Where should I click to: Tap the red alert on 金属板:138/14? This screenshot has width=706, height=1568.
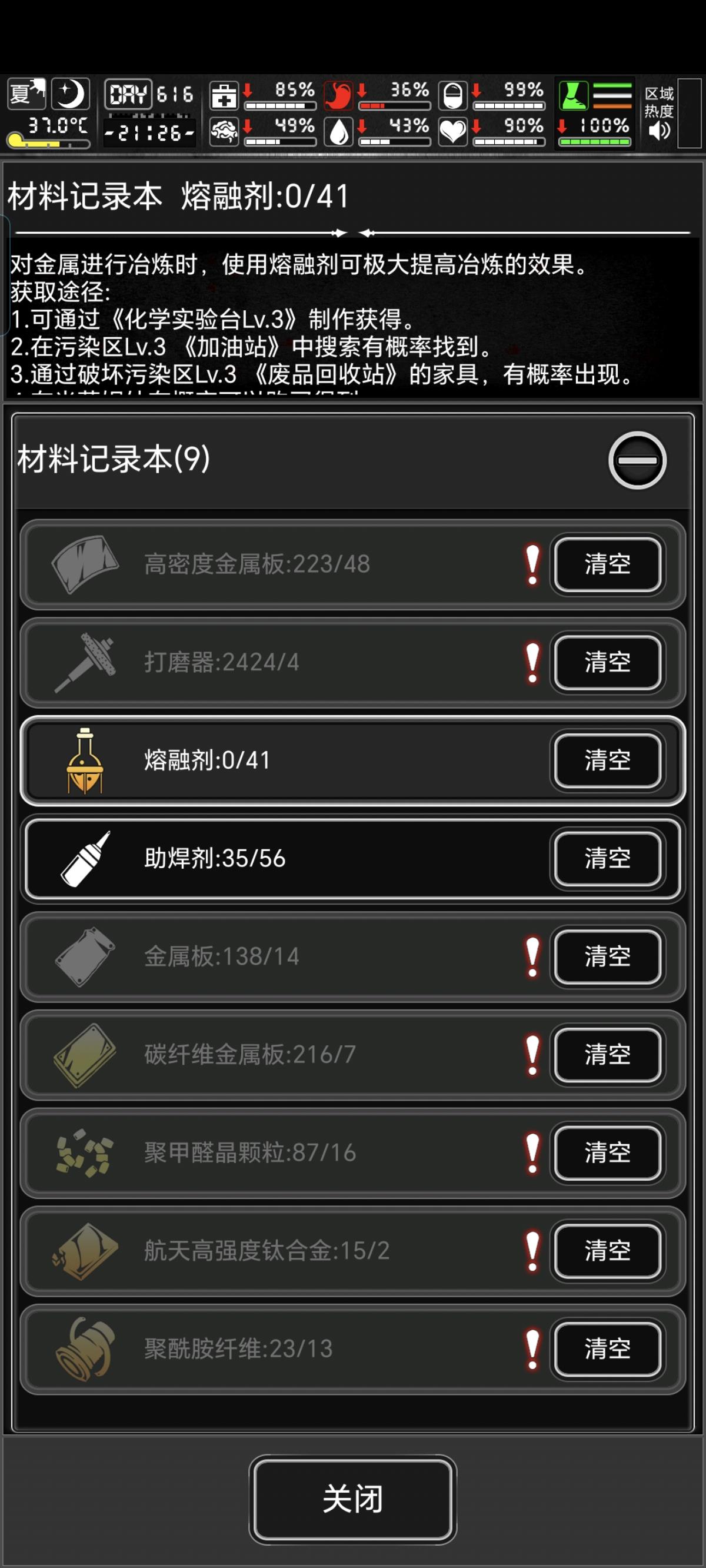(x=532, y=957)
